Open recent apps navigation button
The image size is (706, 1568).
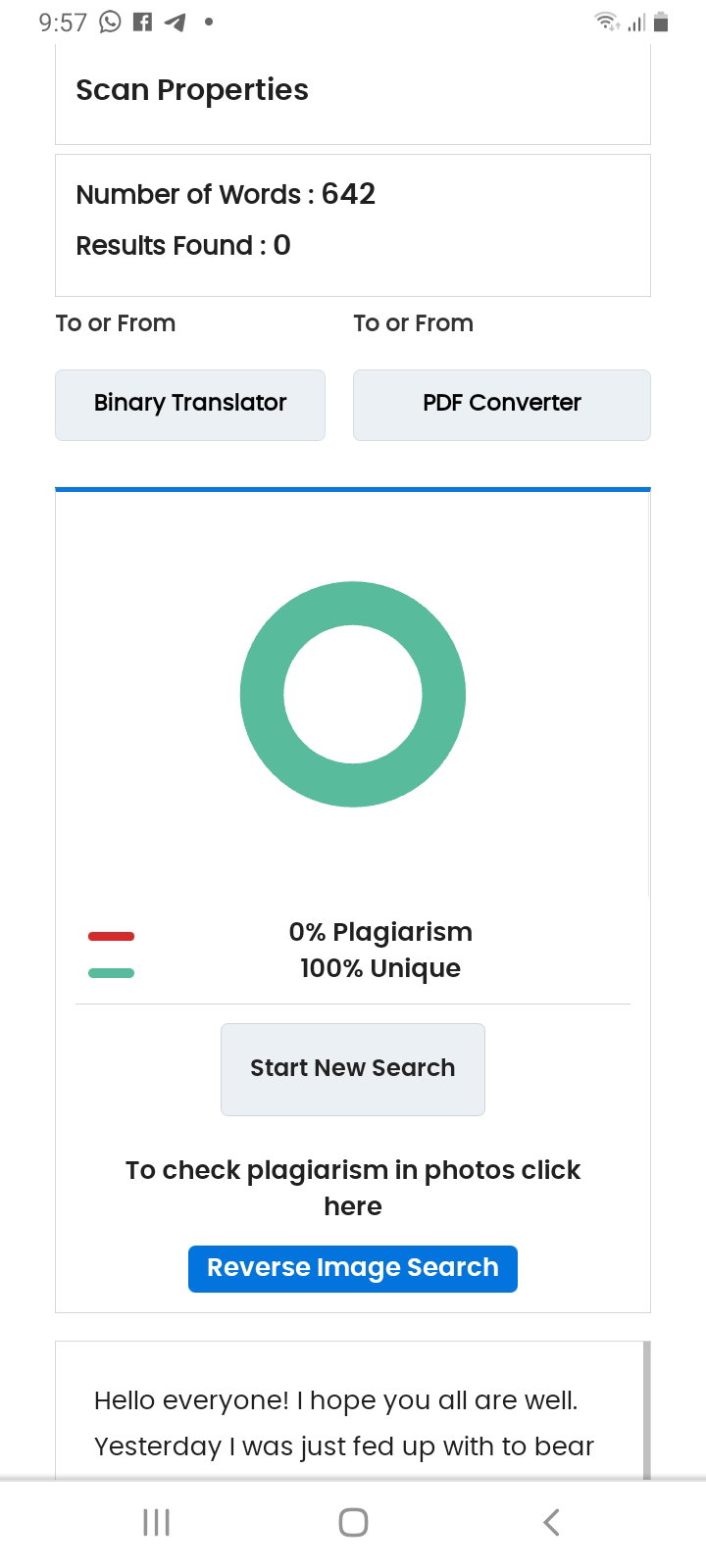click(x=157, y=1522)
